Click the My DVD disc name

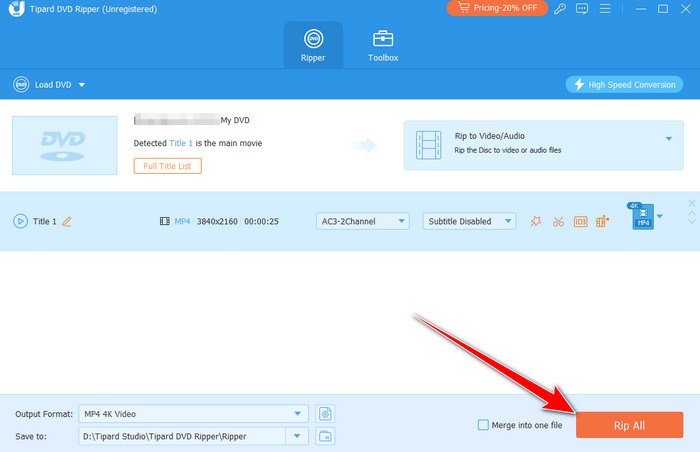pos(235,120)
